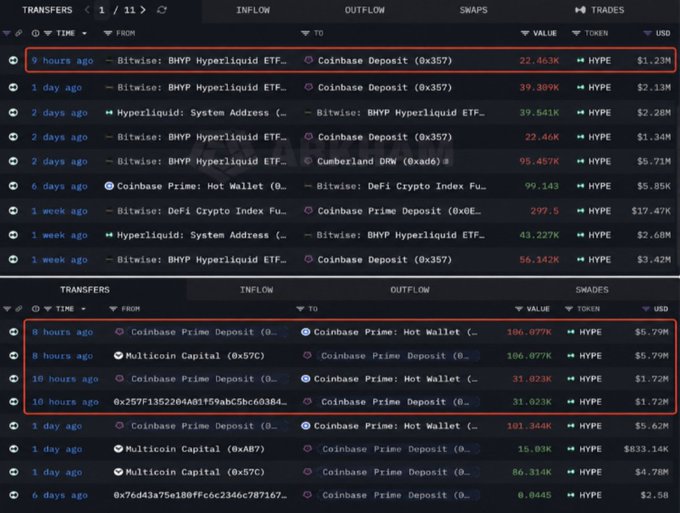Screen dimensions: 680x513
Task: Open Coinbase Prime: Hot Wallet sender in 99.143 row
Action: 201,186
